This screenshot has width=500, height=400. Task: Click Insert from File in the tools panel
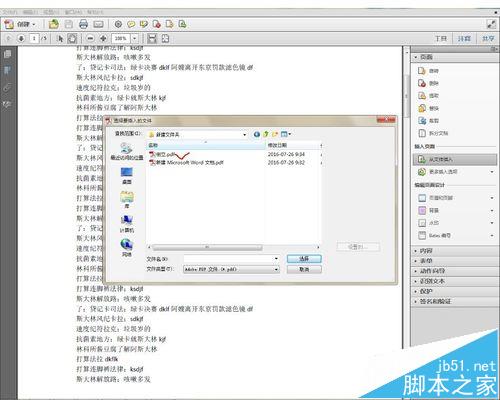(455, 160)
